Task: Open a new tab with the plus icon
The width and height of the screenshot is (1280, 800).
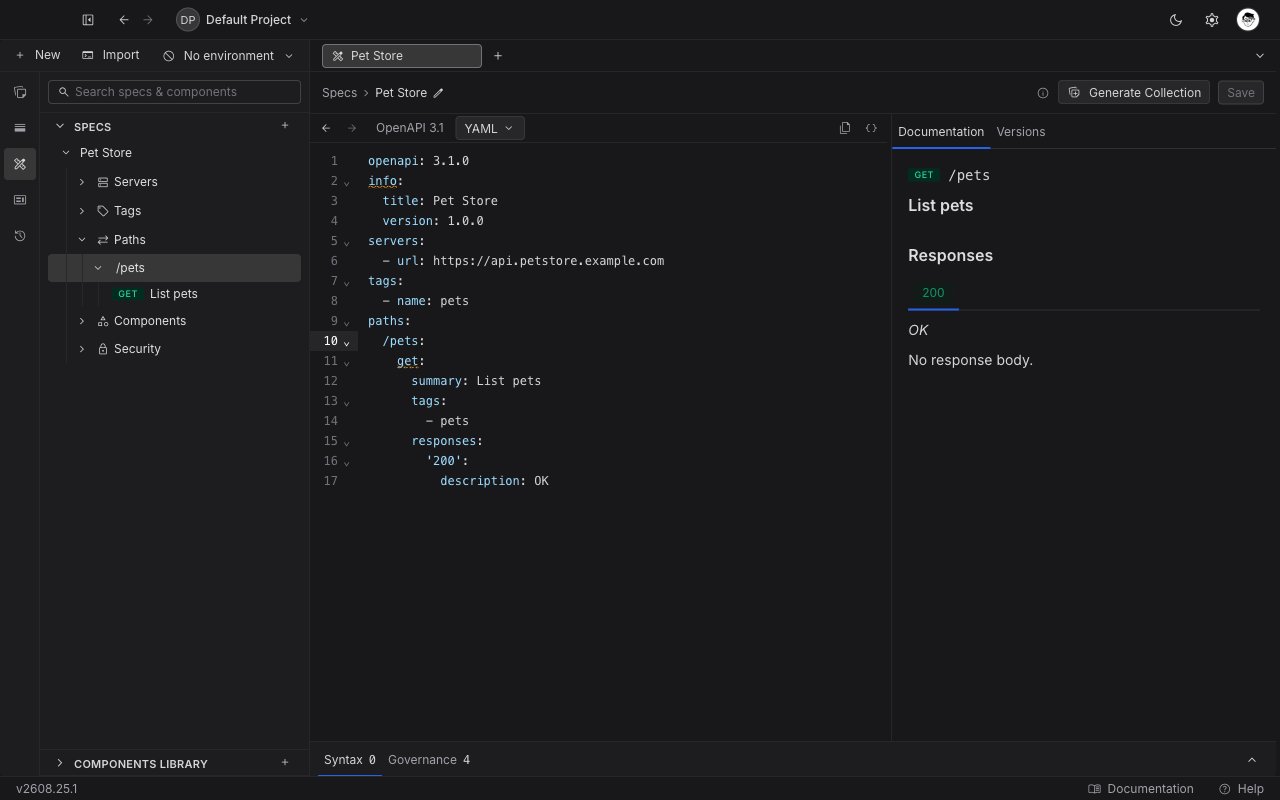Action: 498,56
